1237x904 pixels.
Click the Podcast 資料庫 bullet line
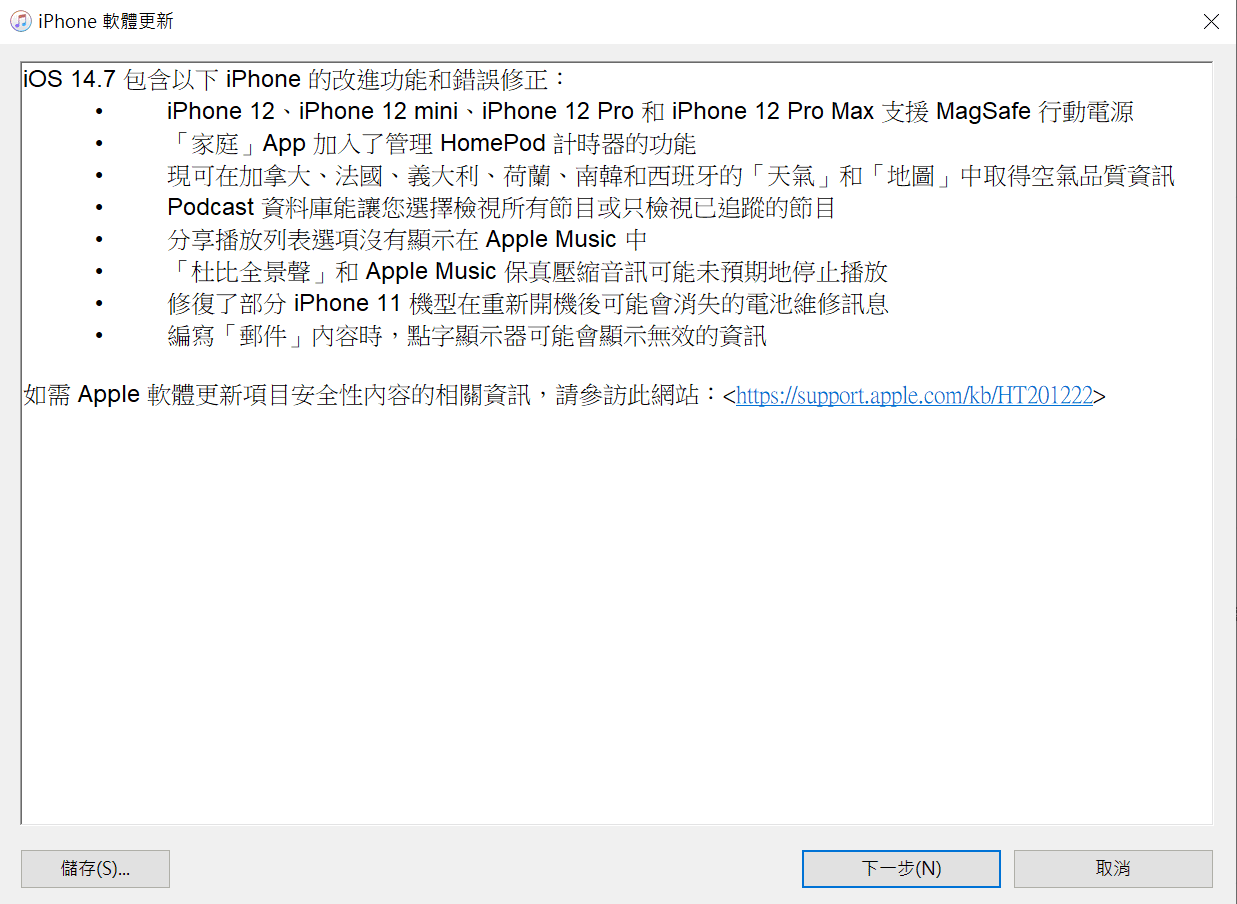click(501, 209)
